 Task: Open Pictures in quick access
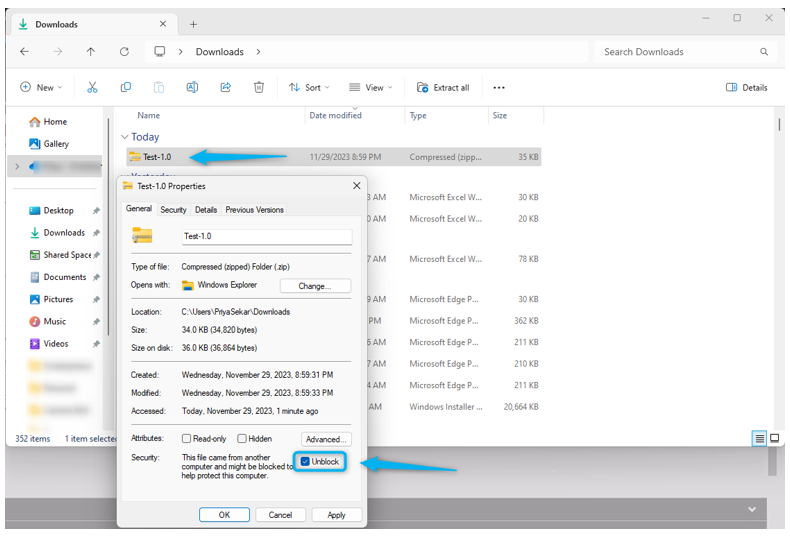[x=51, y=299]
